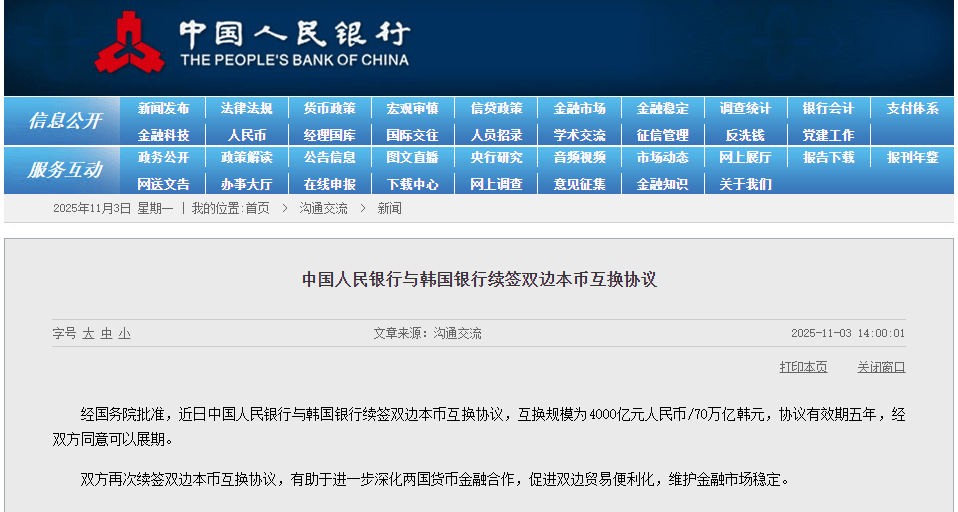Image resolution: width=958 pixels, height=512 pixels.
Task: Click the 沟通交流 breadcrumb link
Action: (323, 208)
